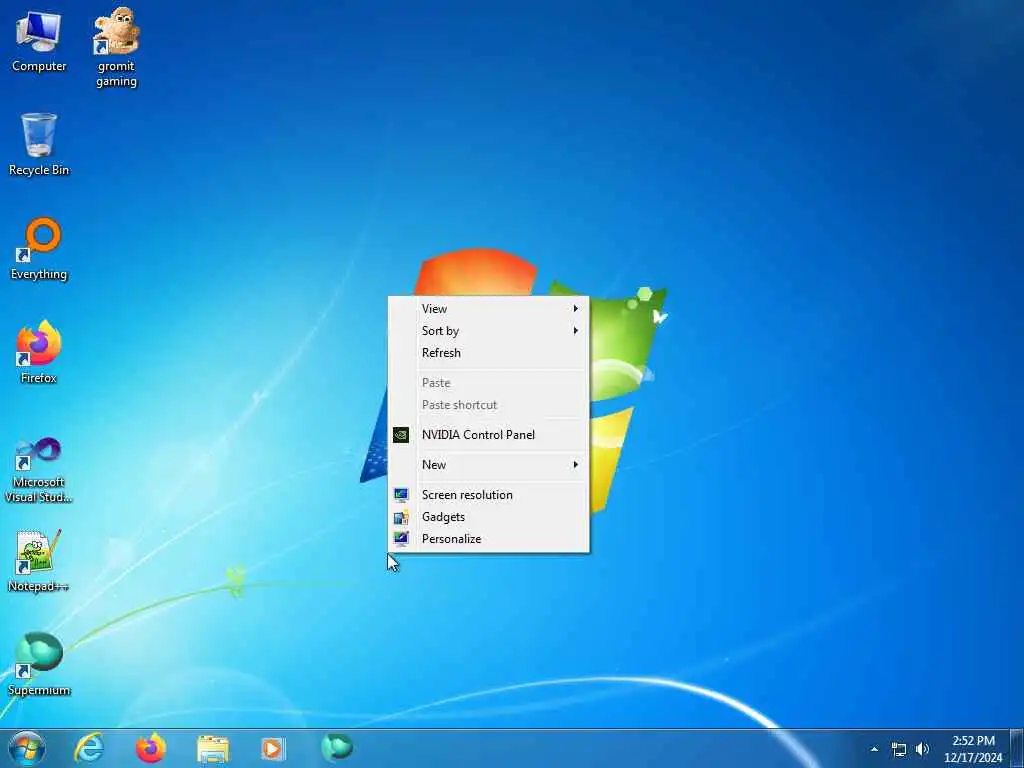Launch Internet Explorer from the taskbar

pos(89,748)
